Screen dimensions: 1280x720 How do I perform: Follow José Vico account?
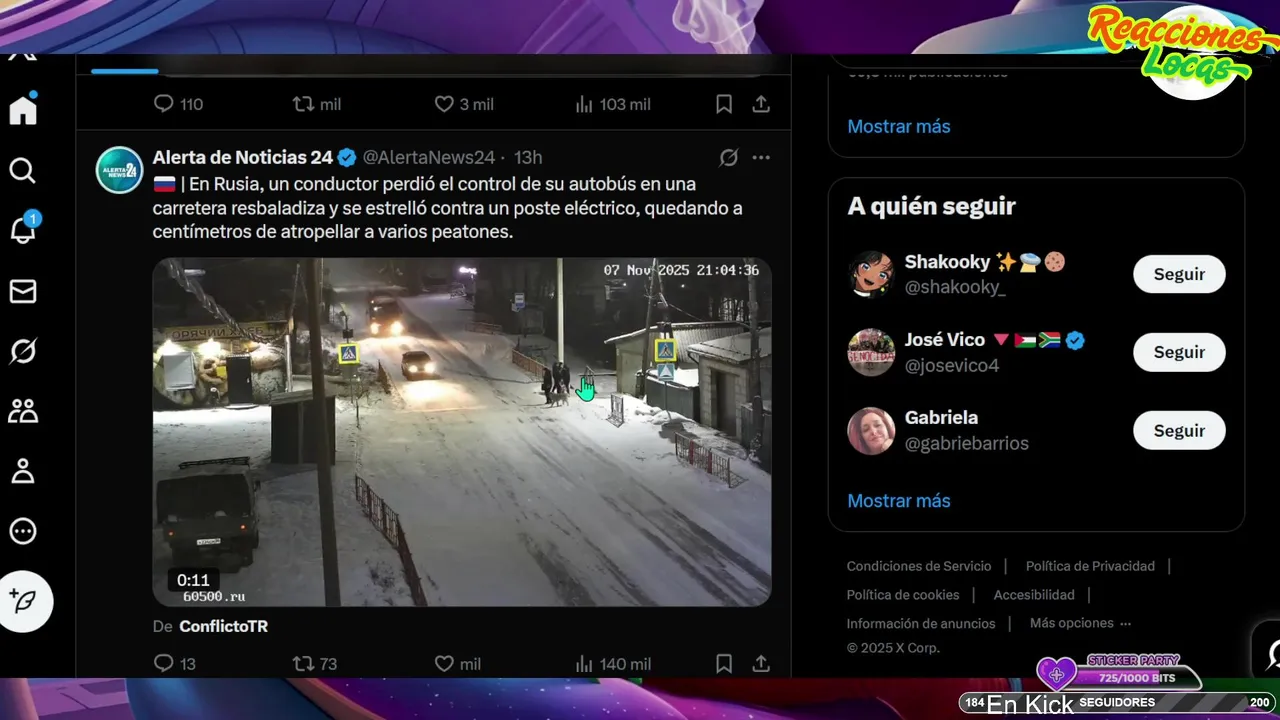click(x=1179, y=352)
